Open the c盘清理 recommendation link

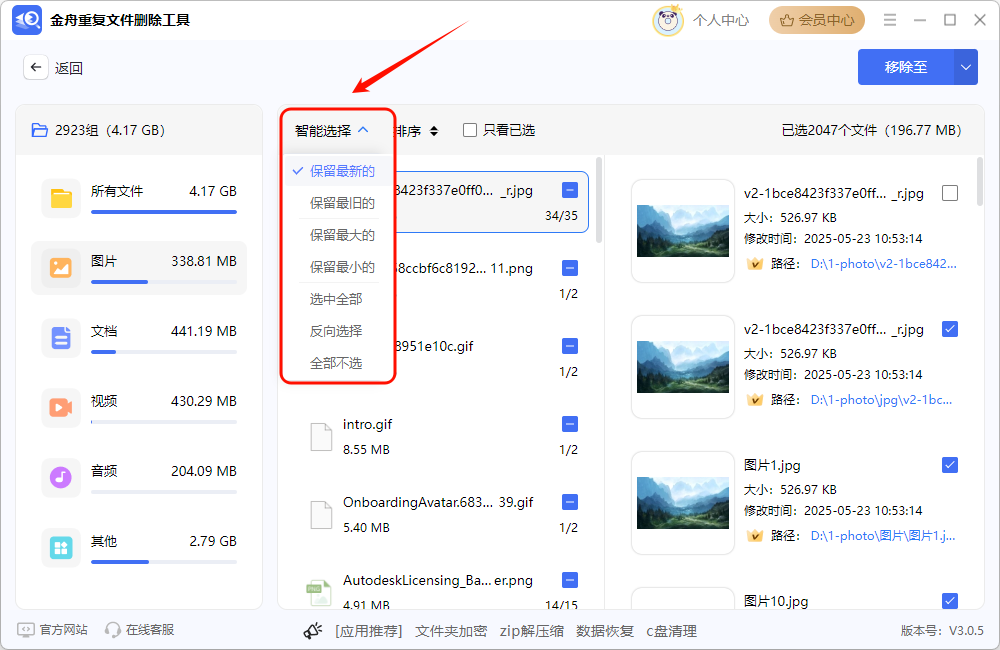point(672,631)
